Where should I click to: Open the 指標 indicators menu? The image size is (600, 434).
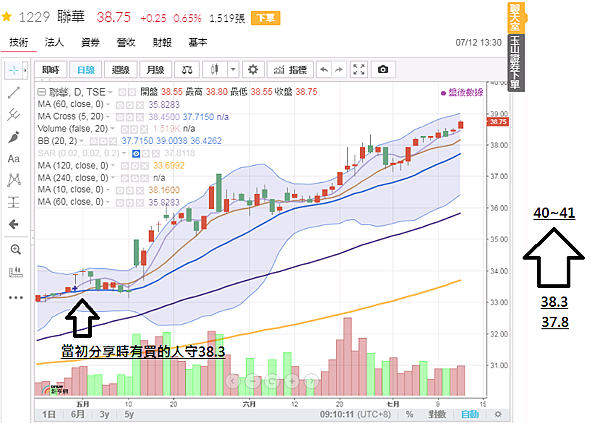click(293, 70)
